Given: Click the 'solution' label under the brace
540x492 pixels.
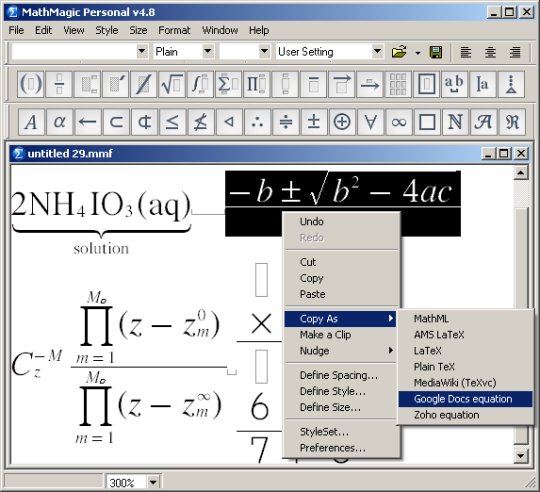Looking at the screenshot, I should 101,248.
